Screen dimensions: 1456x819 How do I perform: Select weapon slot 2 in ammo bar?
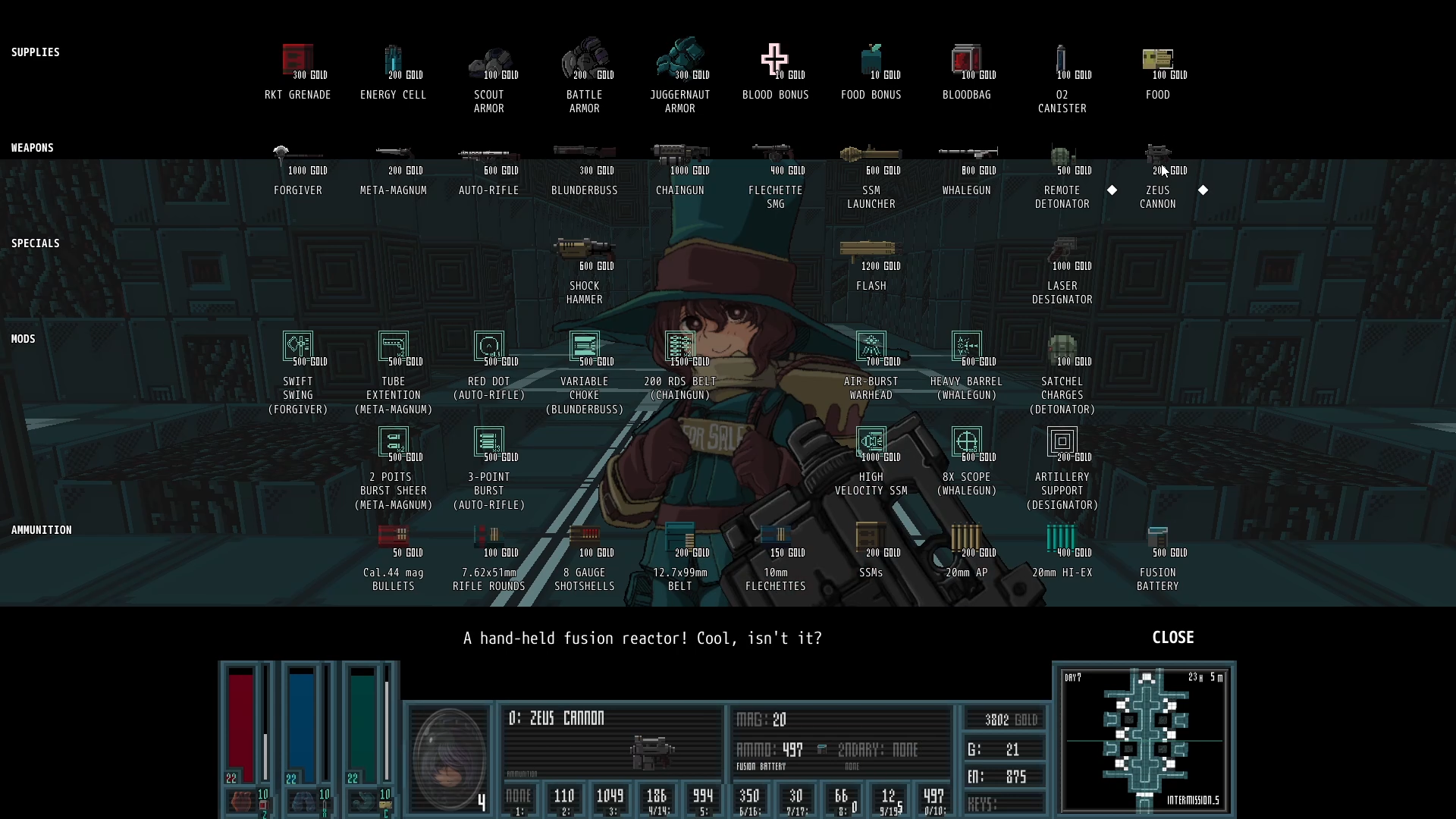[x=563, y=800]
